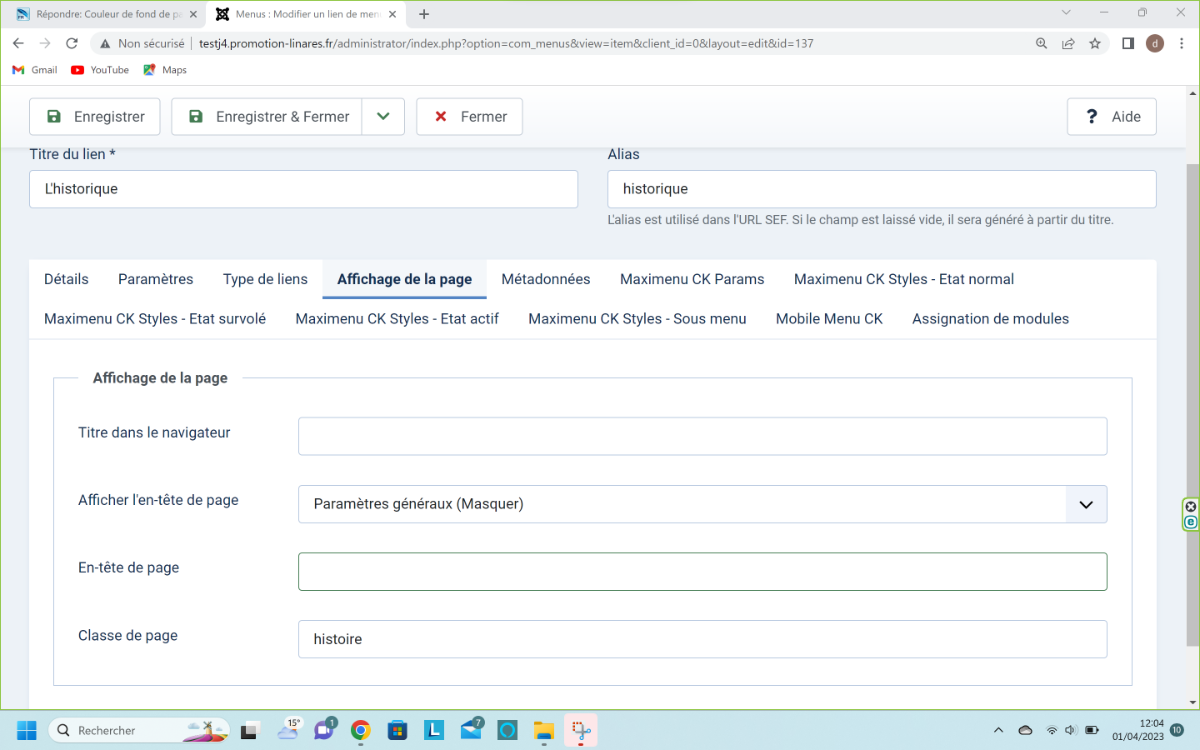Edit the Alias field
1200x750 pixels.
882,189
